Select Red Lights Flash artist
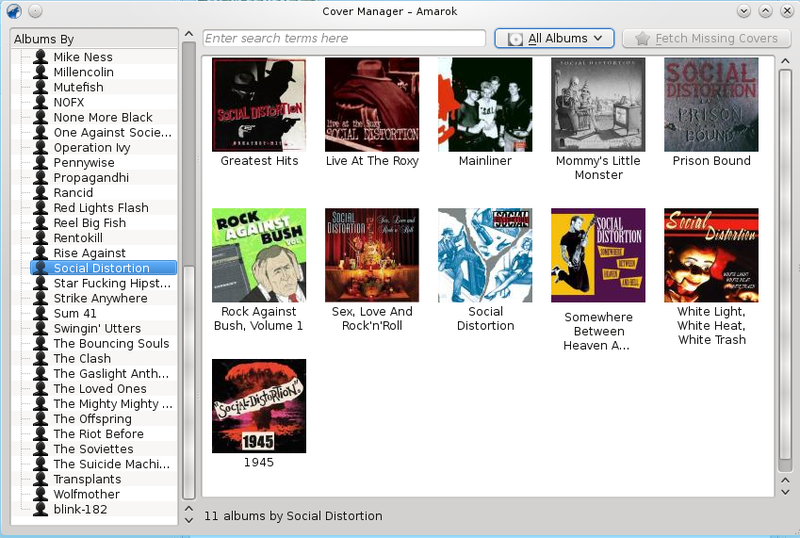The width and height of the screenshot is (800, 538). pyautogui.click(x=104, y=208)
